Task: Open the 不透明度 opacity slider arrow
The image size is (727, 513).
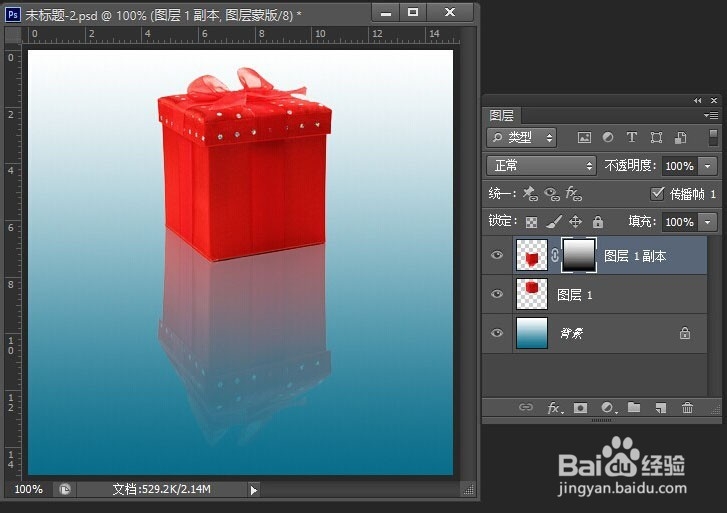Action: pos(708,166)
